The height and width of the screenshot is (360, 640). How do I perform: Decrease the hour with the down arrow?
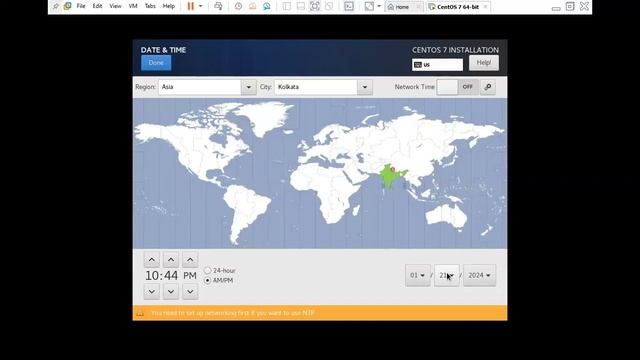point(151,291)
